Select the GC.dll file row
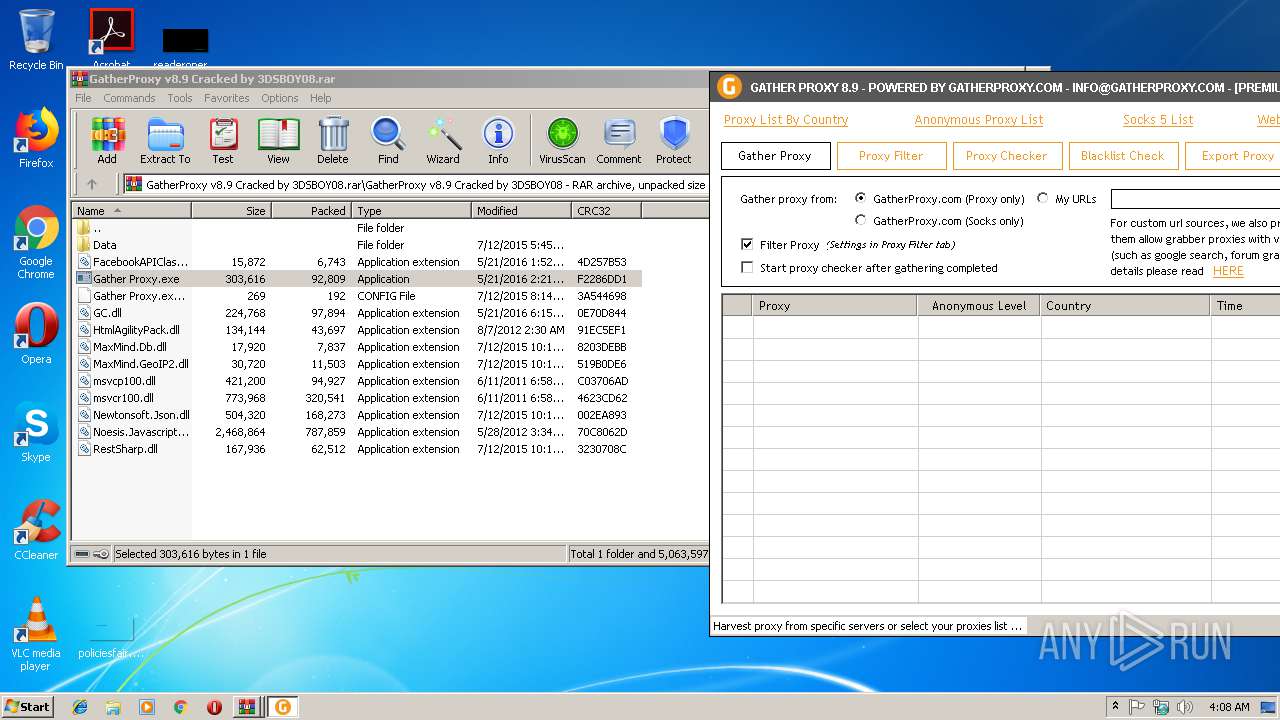1280x720 pixels. pyautogui.click(x=357, y=313)
